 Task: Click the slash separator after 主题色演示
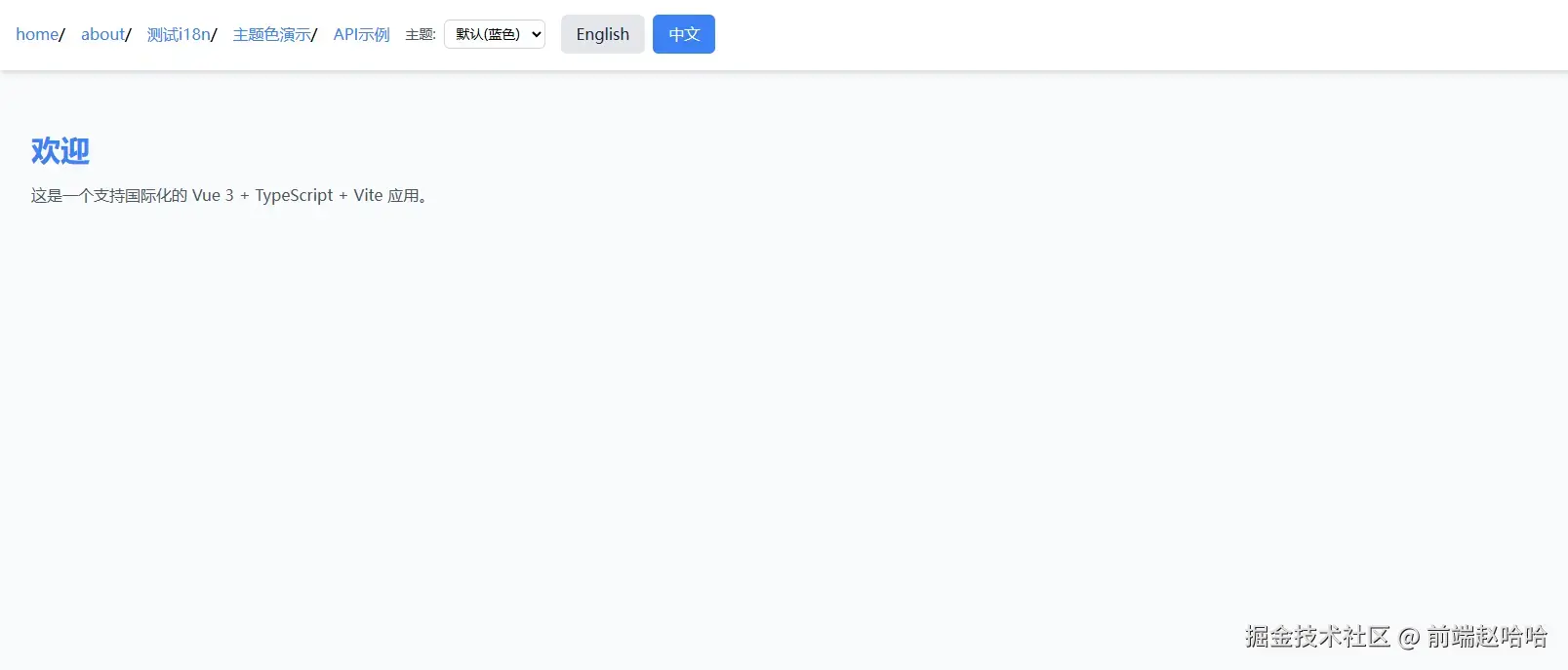(x=314, y=35)
